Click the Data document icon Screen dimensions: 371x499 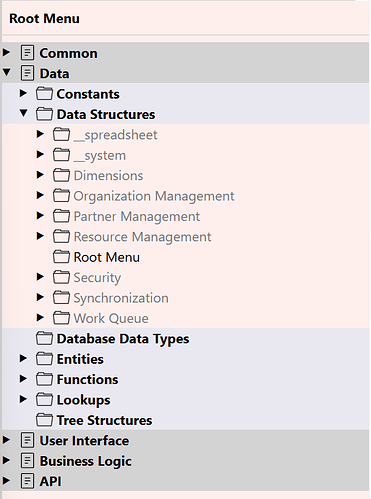pos(27,73)
